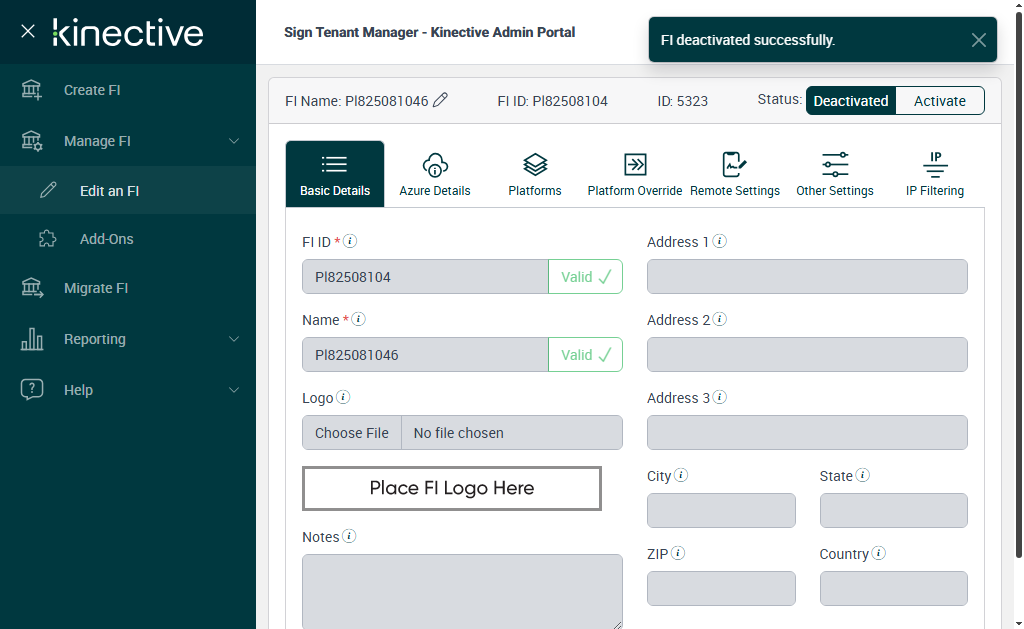Click the page vertical scrollbar

click(x=1019, y=284)
